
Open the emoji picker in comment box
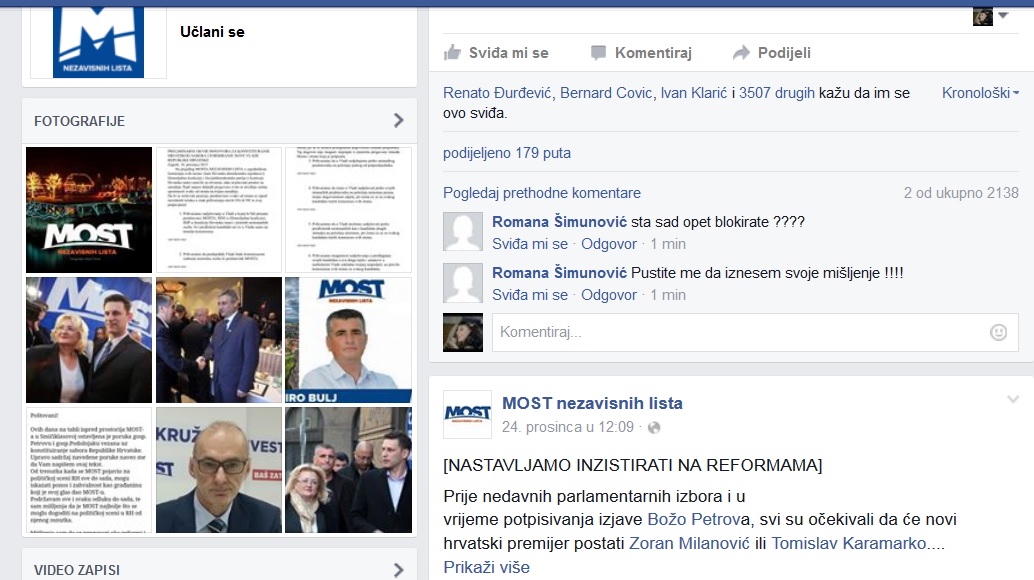(997, 332)
